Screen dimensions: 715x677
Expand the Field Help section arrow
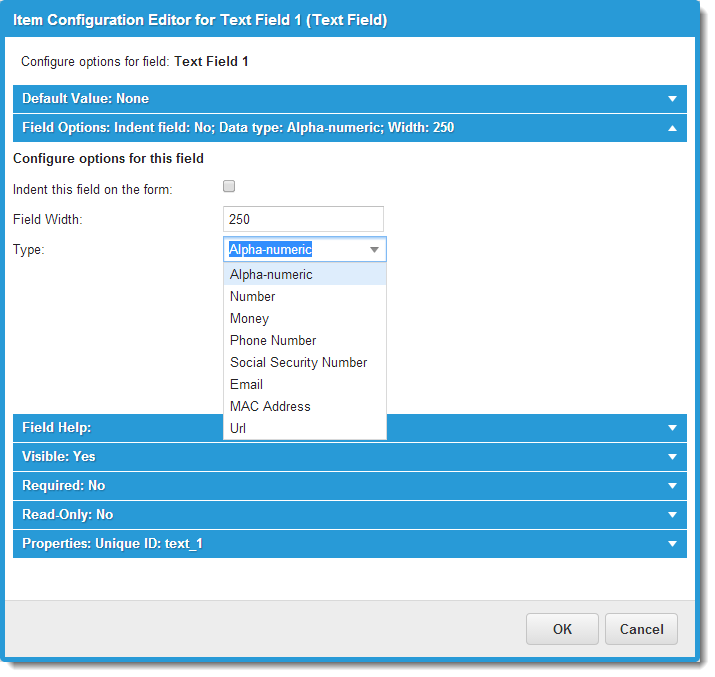click(672, 428)
